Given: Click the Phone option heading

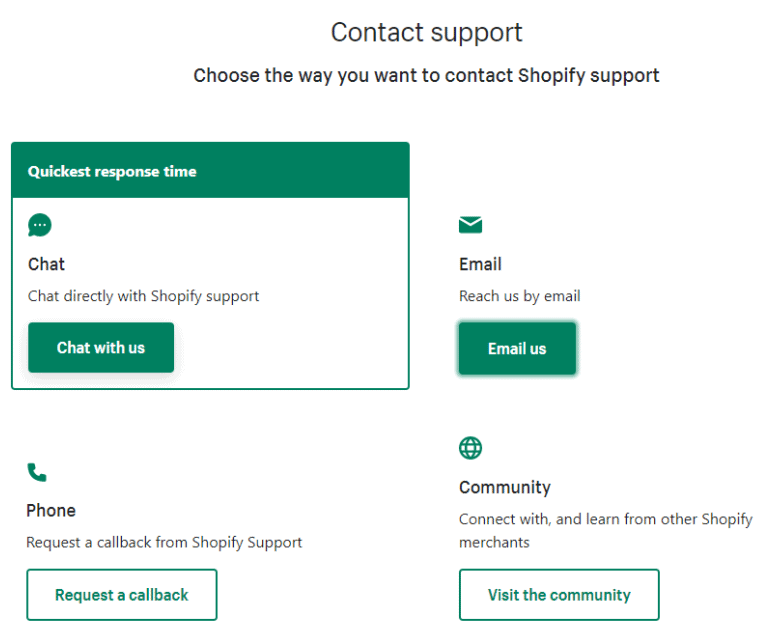Looking at the screenshot, I should coord(51,510).
